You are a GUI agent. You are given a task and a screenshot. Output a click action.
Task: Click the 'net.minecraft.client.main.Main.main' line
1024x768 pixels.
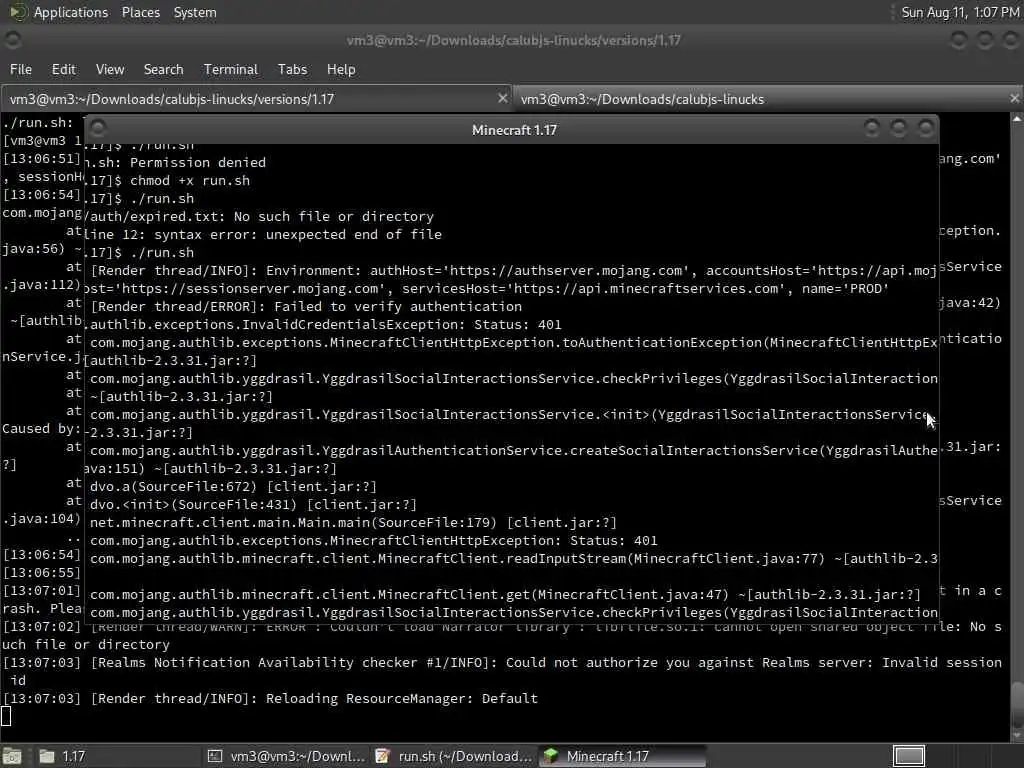(x=353, y=522)
